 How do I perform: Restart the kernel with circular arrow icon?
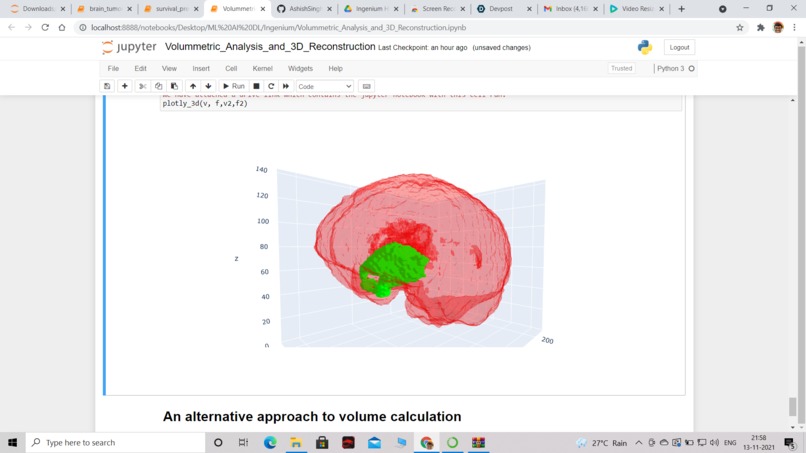point(271,86)
